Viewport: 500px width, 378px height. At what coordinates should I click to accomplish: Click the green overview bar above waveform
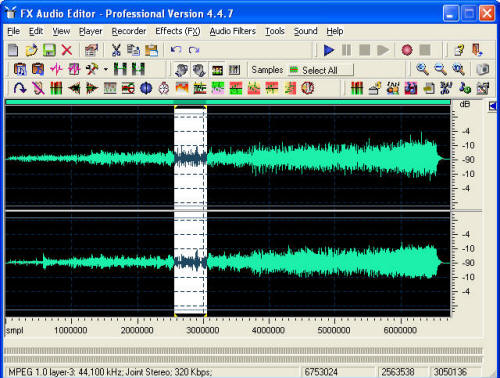pos(228,102)
